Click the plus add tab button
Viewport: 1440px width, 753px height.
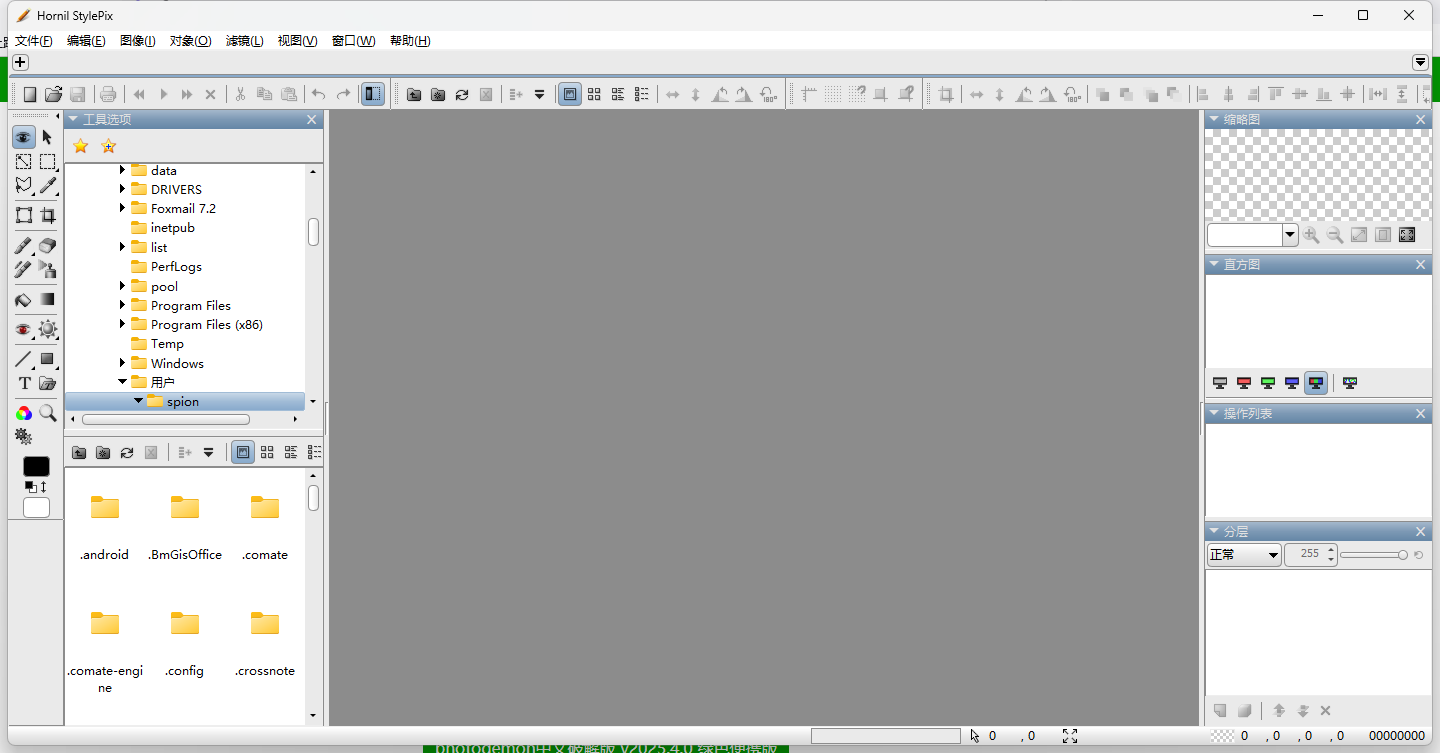click(x=20, y=62)
